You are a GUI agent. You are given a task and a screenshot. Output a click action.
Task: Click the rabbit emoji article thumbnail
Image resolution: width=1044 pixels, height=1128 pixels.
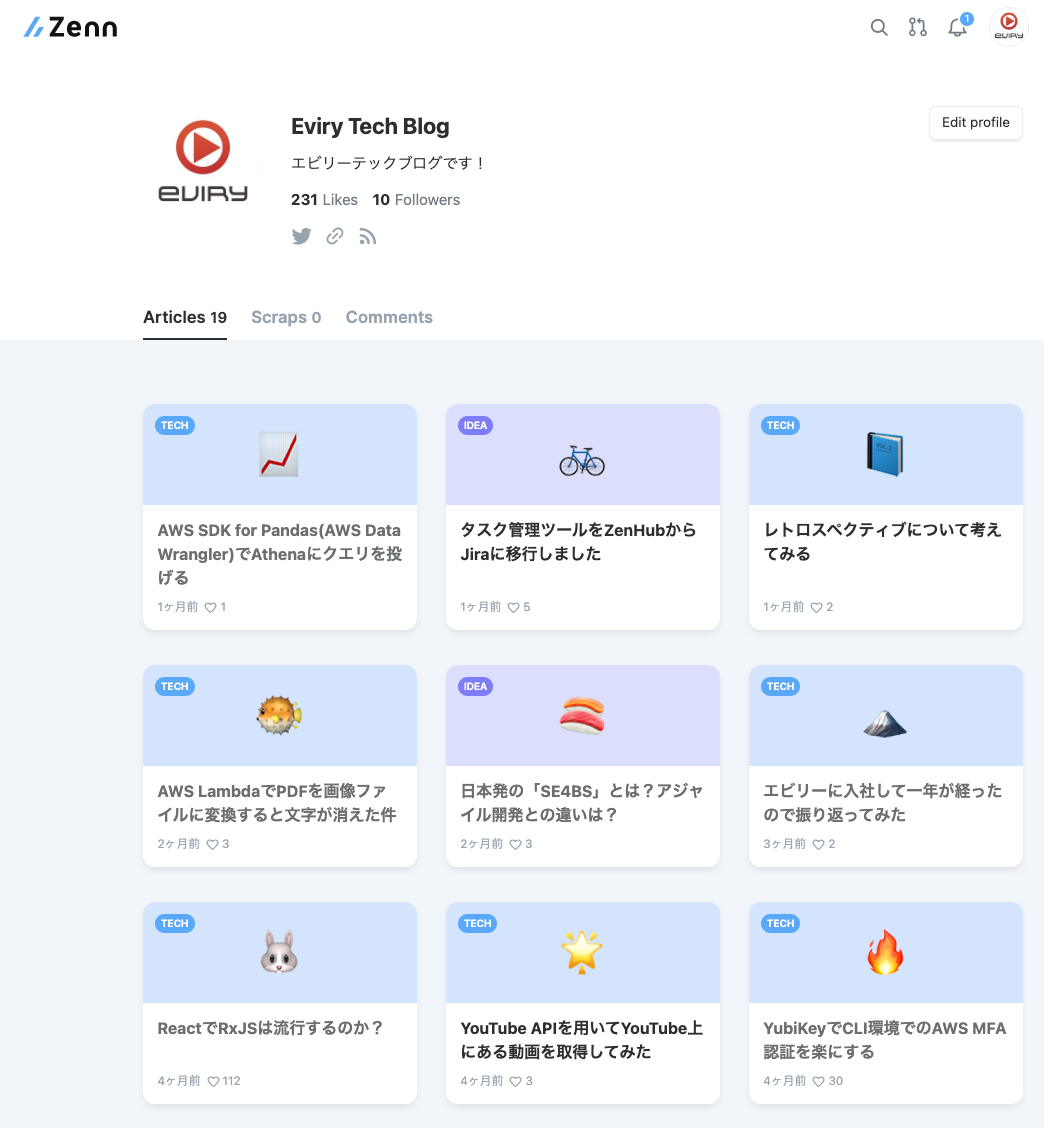pyautogui.click(x=279, y=952)
